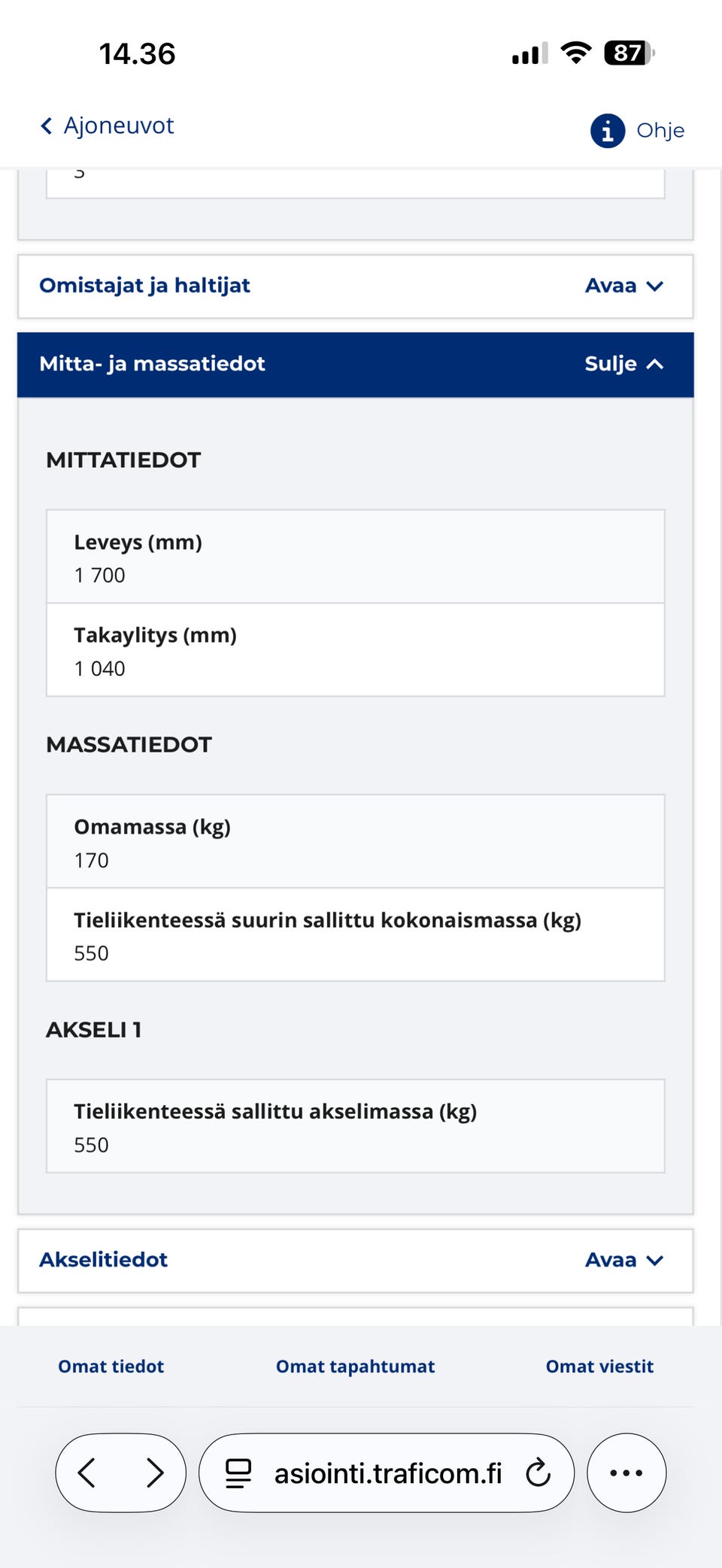Go back via the Ajoneuvot link
722x1568 pixels.
point(119,125)
